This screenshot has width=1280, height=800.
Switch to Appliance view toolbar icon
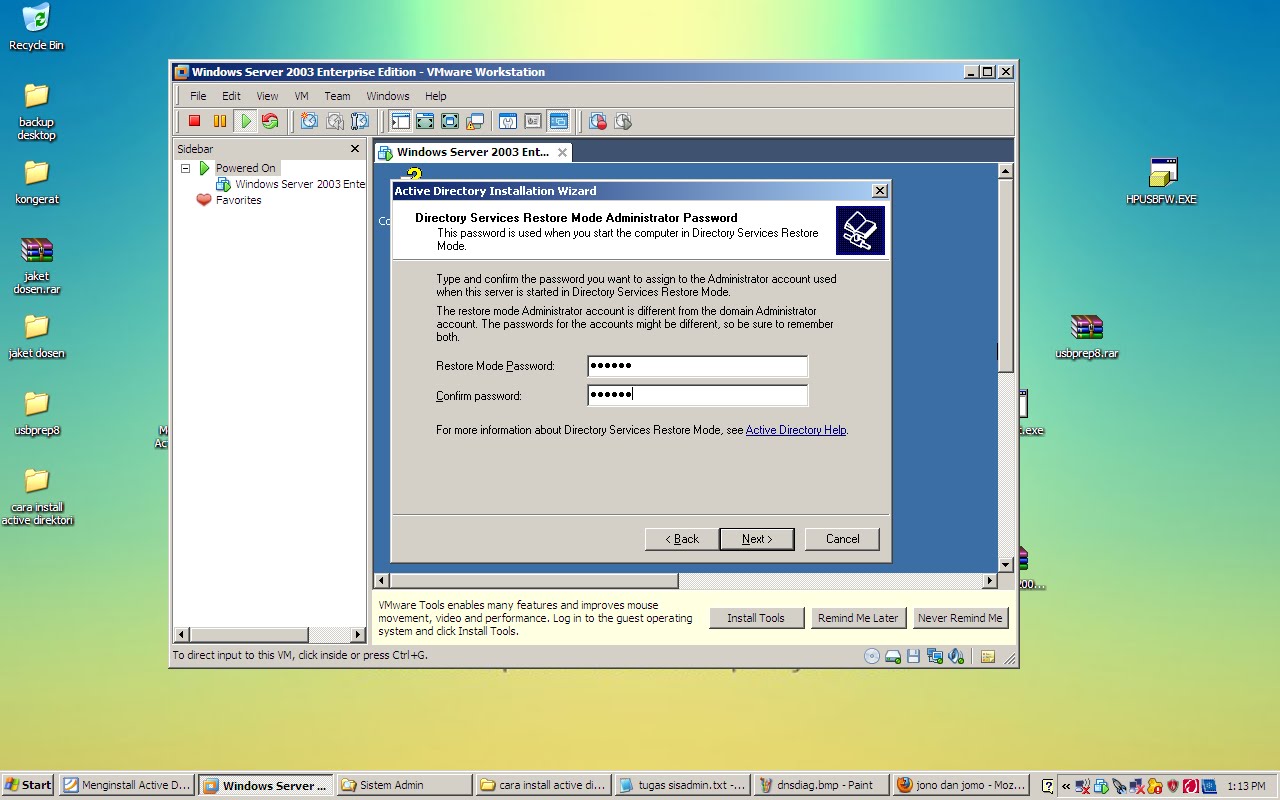(533, 121)
